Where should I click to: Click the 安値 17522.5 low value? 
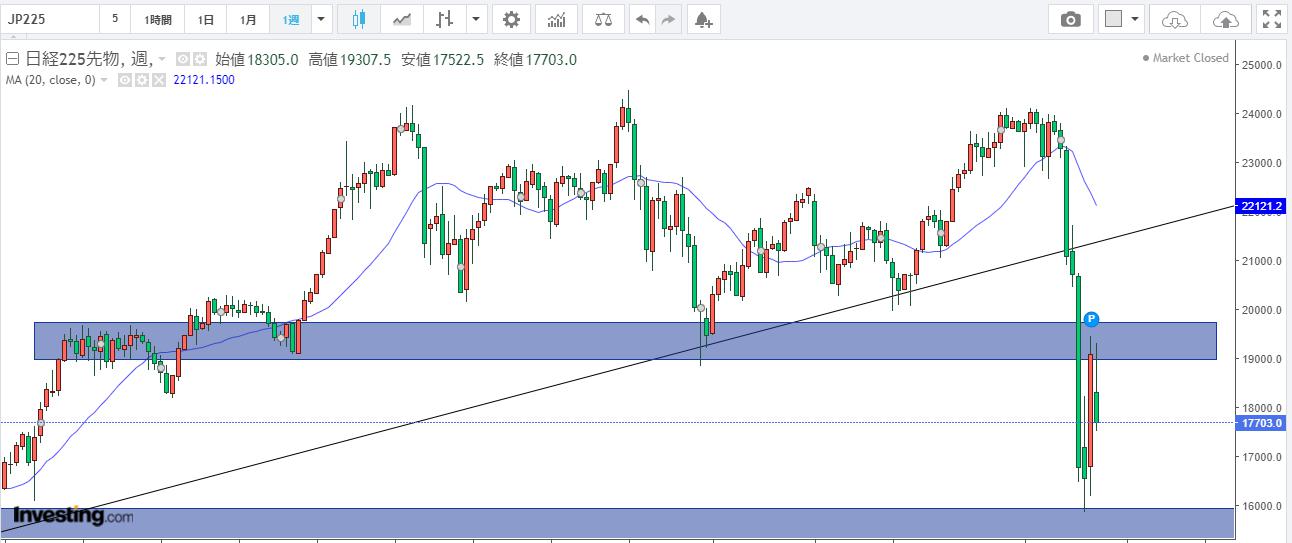[443, 60]
